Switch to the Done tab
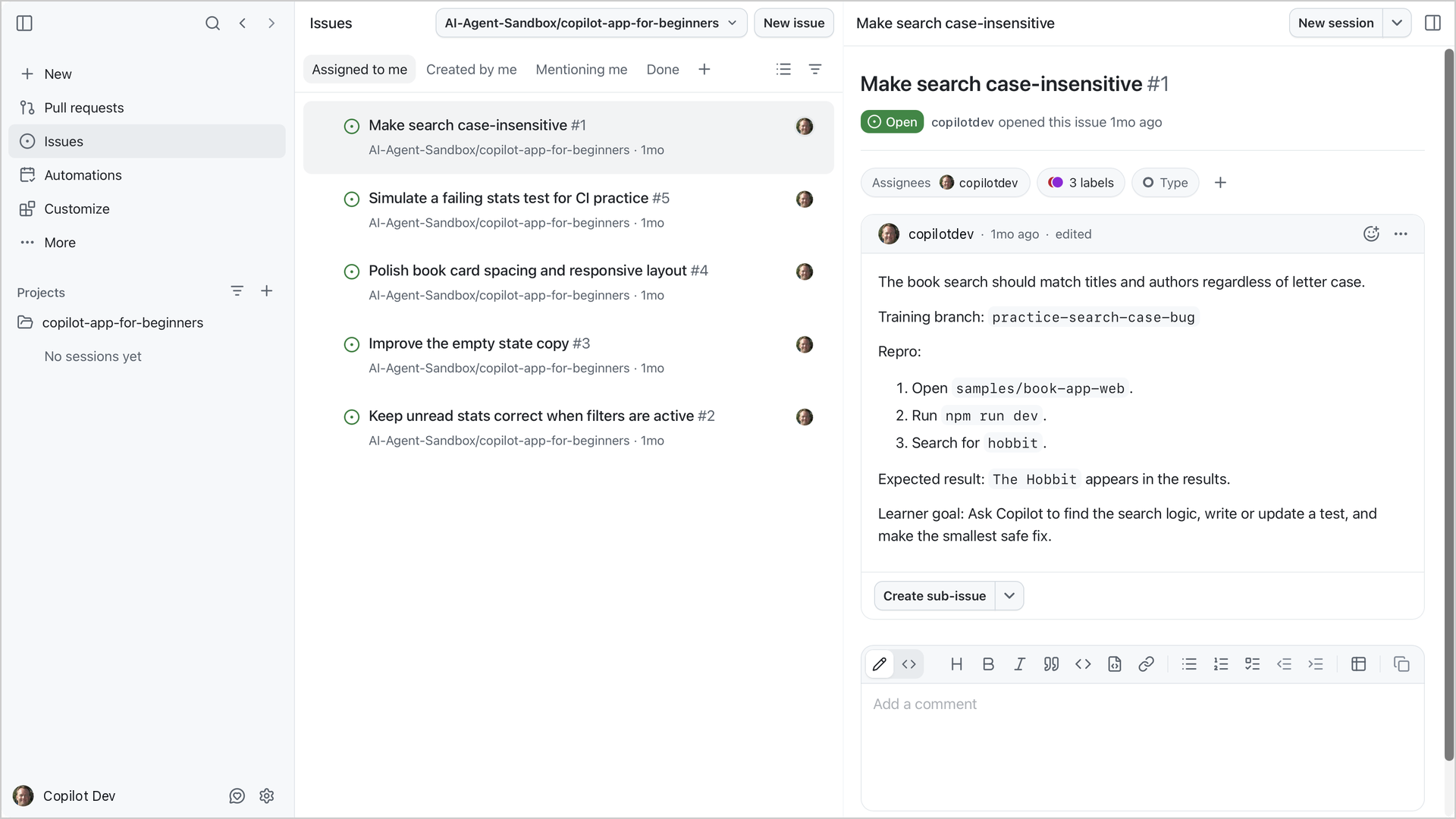1456x819 pixels. coord(663,70)
